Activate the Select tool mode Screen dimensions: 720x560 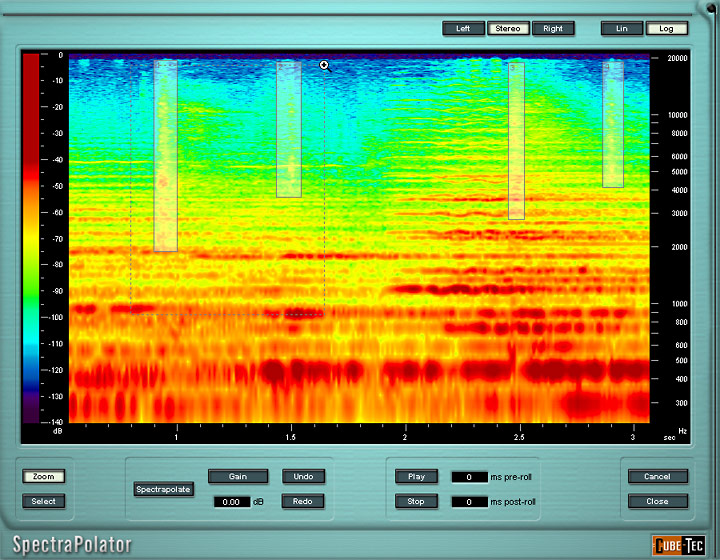(42, 501)
